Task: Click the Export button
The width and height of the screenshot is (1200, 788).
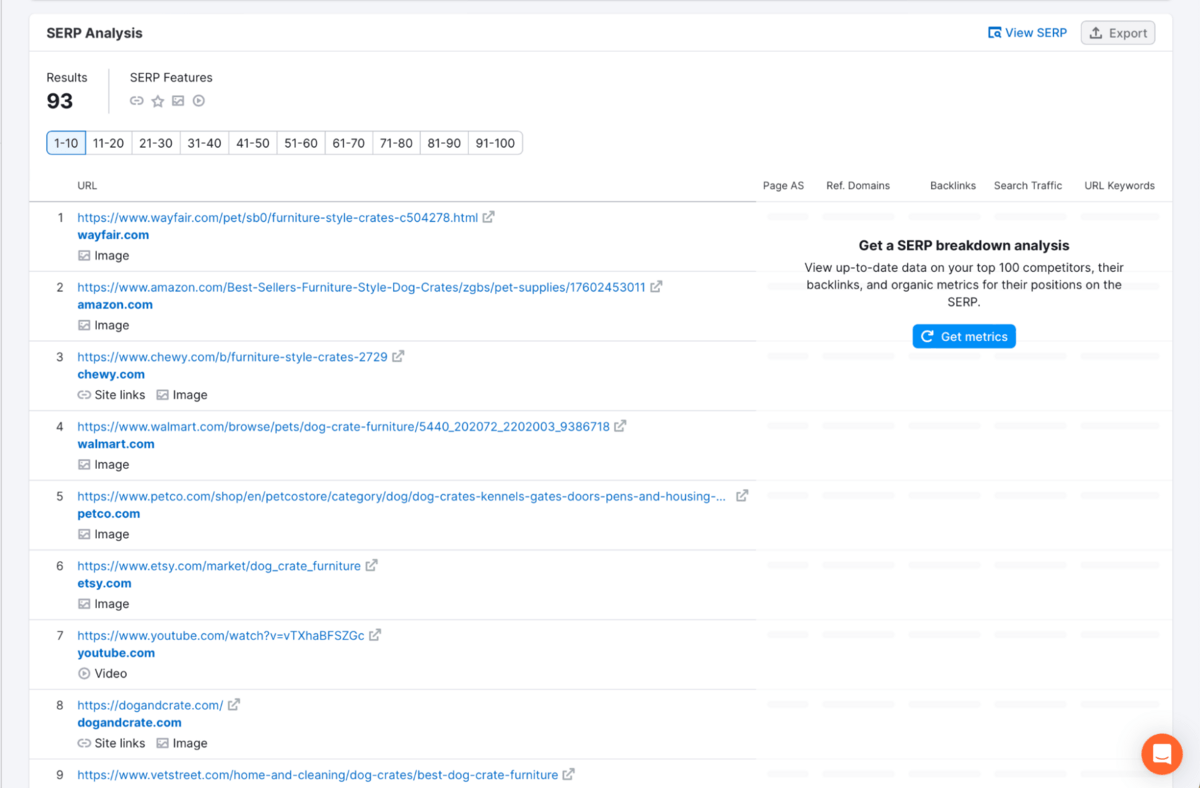Action: coord(1118,33)
